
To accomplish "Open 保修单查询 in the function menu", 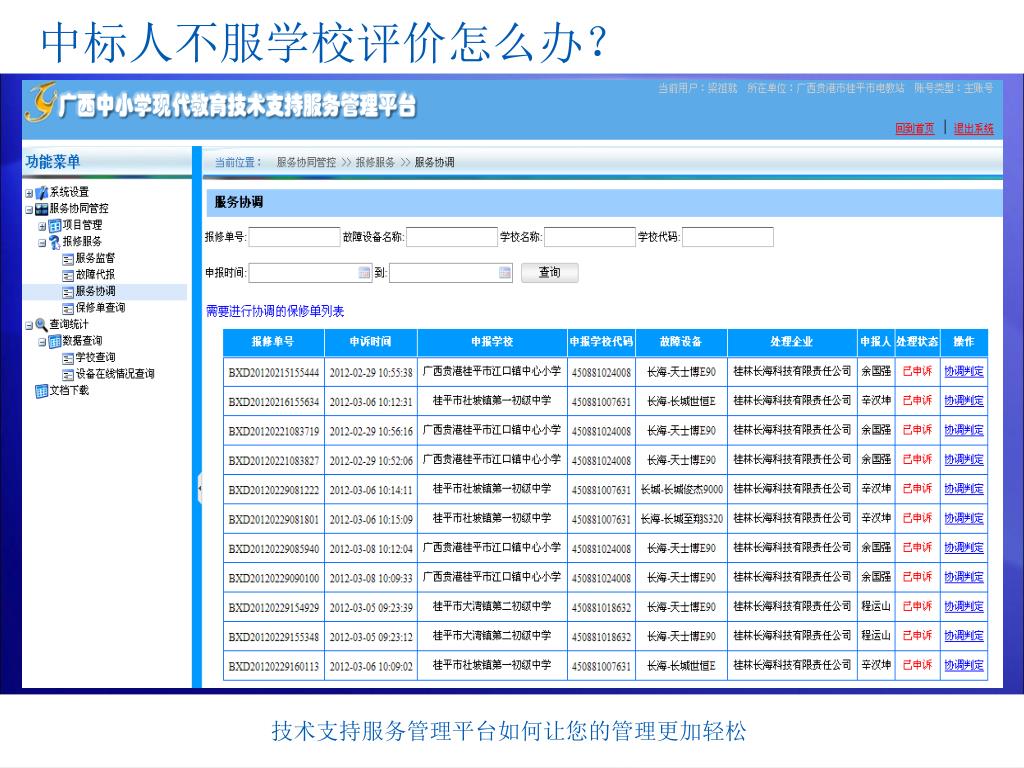I will click(100, 308).
